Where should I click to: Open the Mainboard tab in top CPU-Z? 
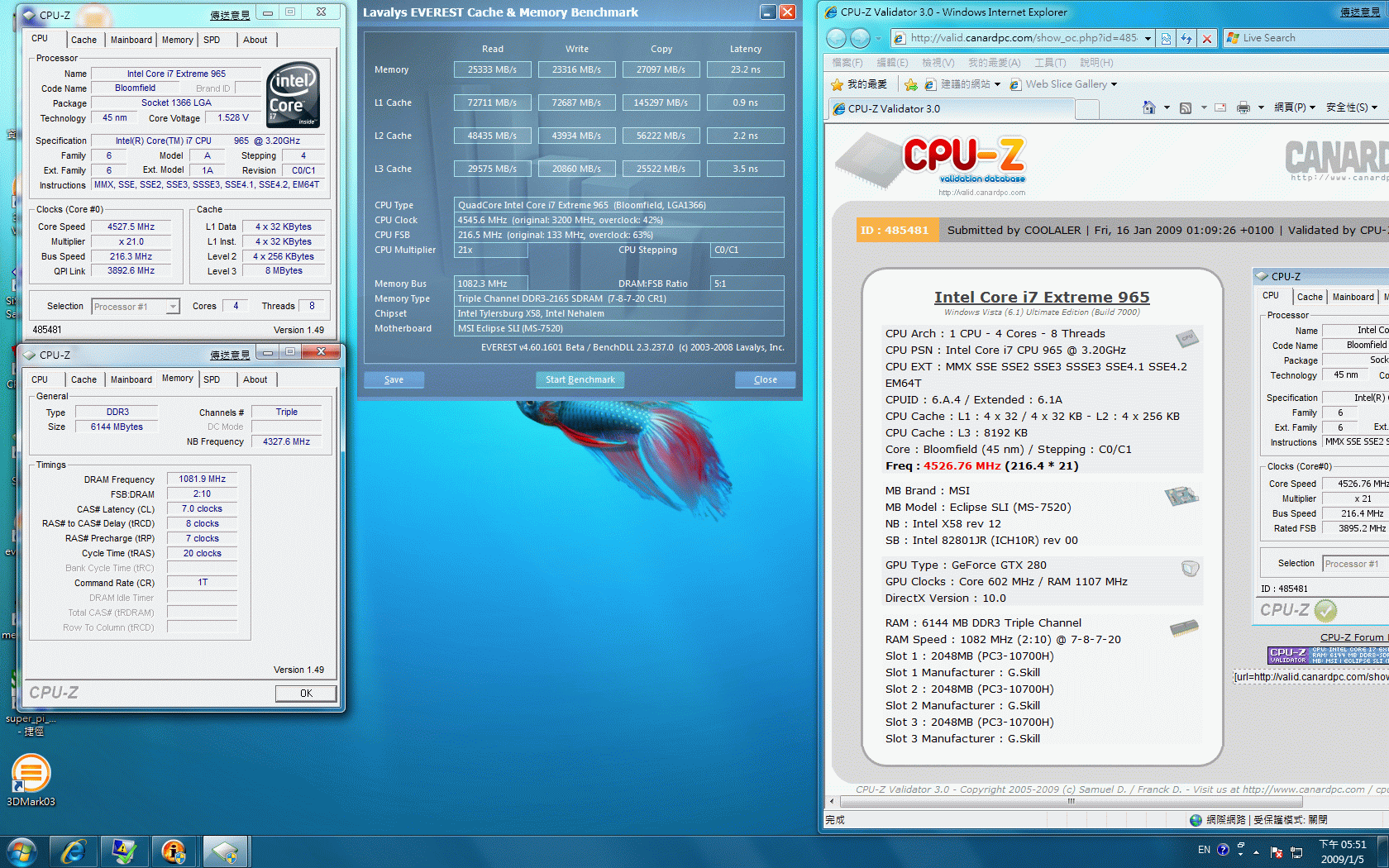[131, 40]
